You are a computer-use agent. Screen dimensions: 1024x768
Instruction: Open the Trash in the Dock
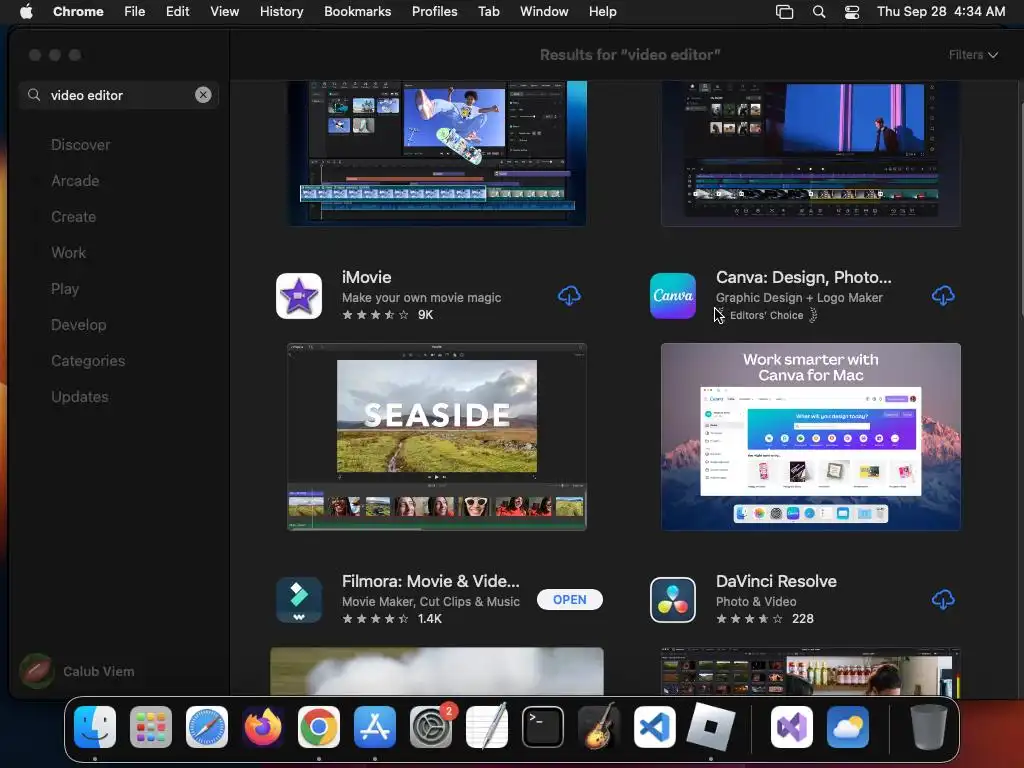coord(928,727)
